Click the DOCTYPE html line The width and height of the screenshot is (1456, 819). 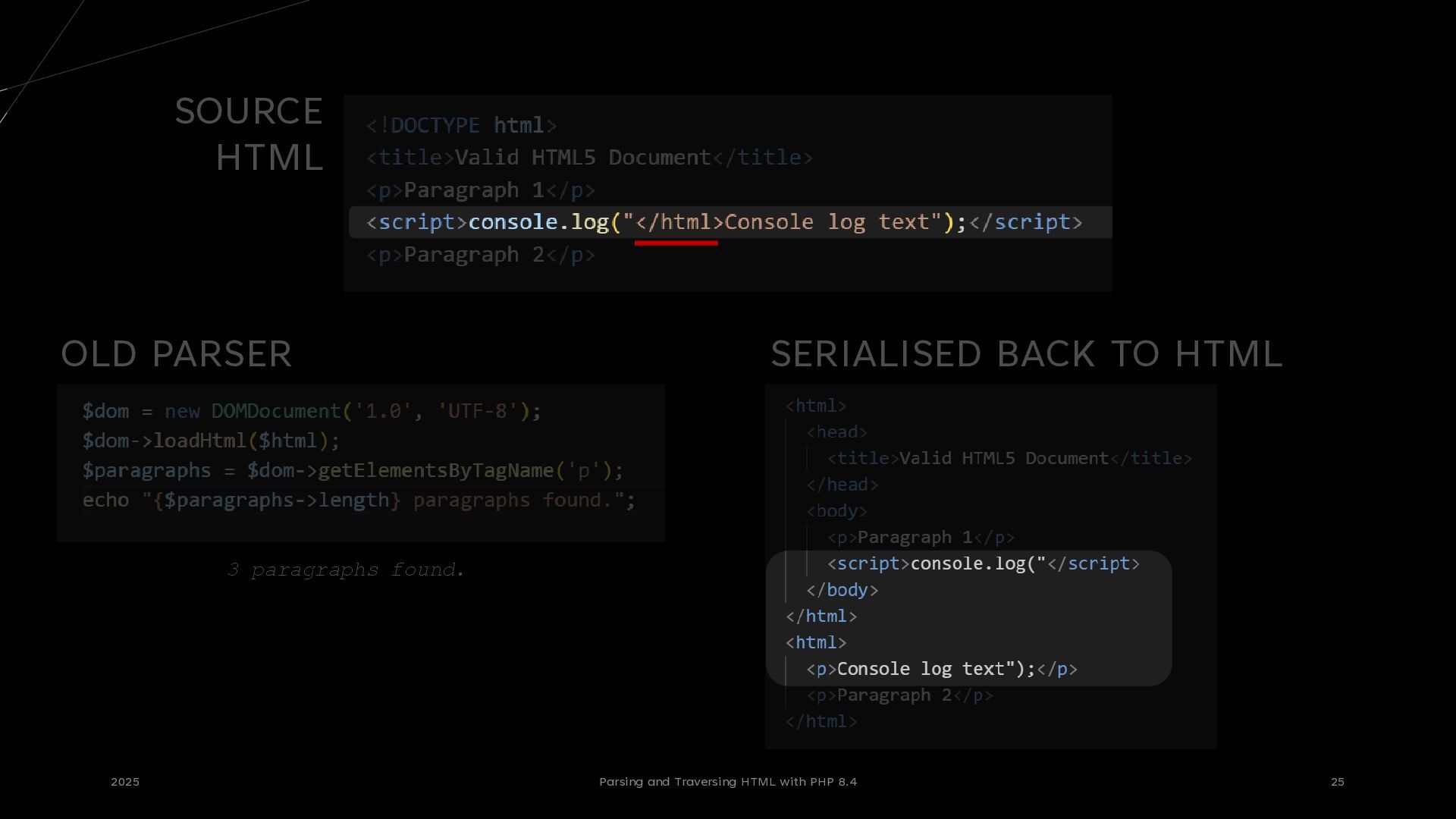(461, 125)
